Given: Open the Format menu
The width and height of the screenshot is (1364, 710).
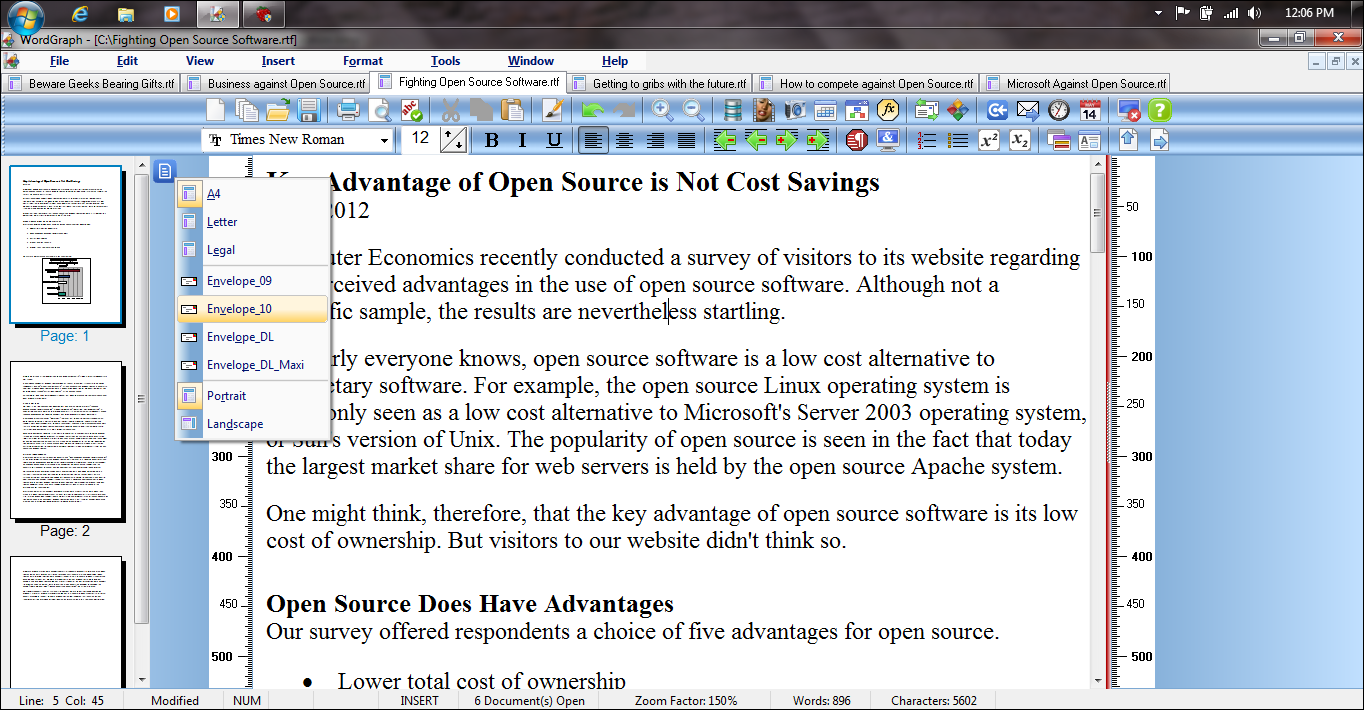Looking at the screenshot, I should tap(363, 61).
